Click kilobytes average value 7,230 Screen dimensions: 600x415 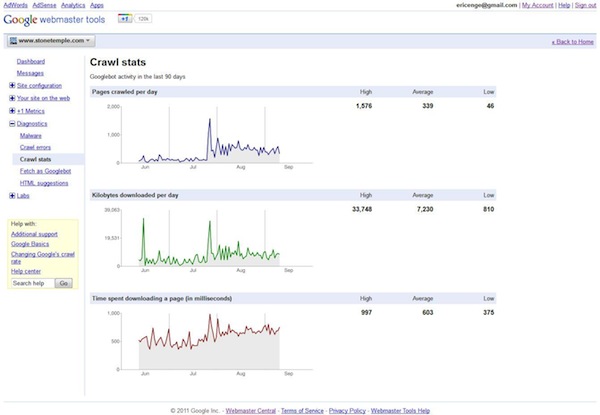425,209
